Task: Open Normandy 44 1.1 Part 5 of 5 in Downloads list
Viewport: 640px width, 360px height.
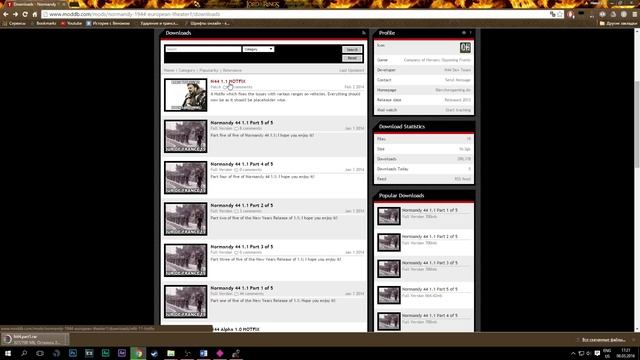Action: pyautogui.click(x=242, y=122)
